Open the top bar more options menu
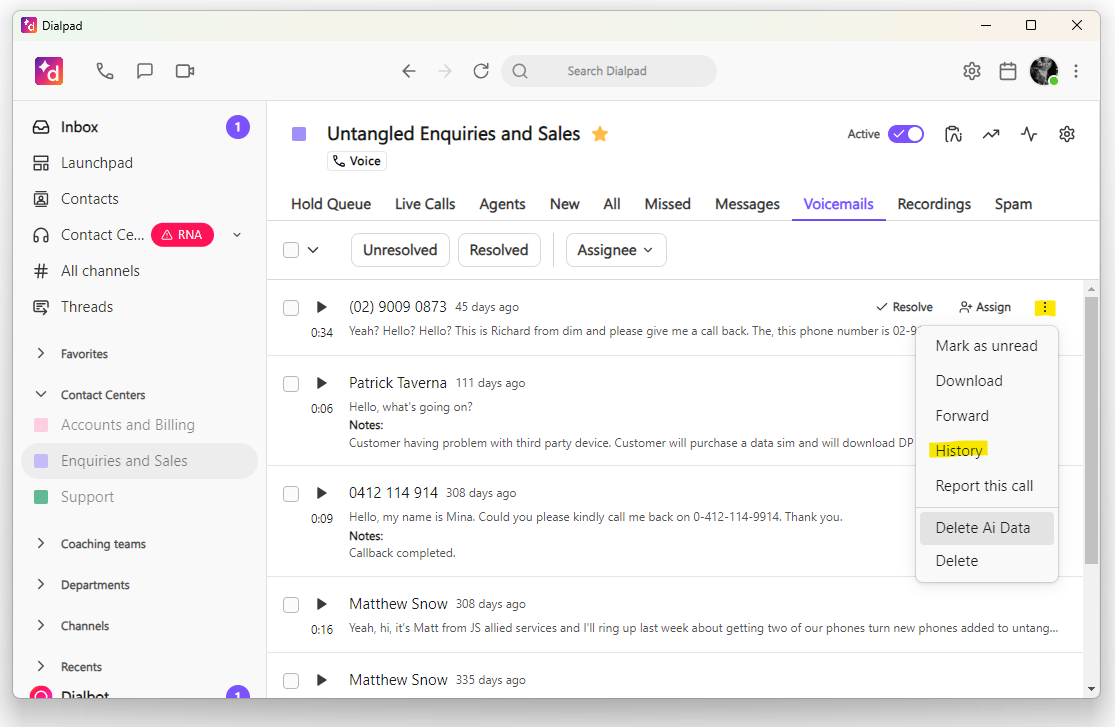Image resolution: width=1115 pixels, height=727 pixels. 1076,71
